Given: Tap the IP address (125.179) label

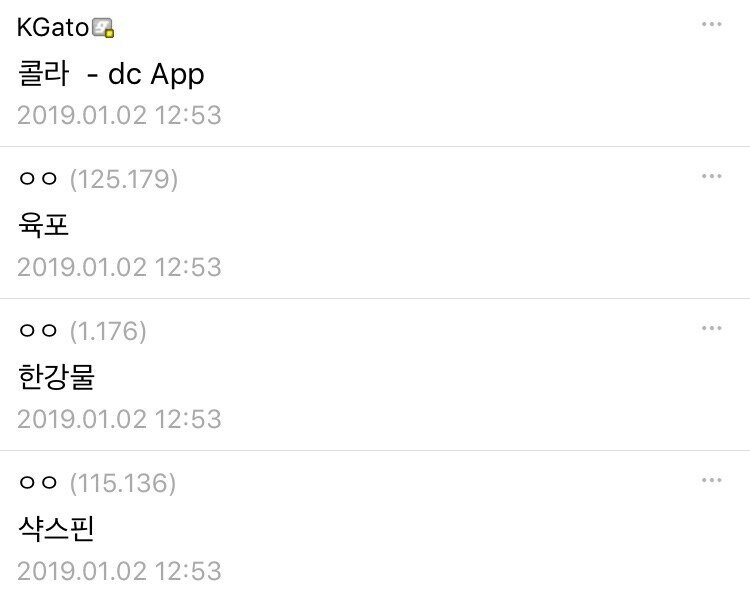Looking at the screenshot, I should (x=124, y=179).
